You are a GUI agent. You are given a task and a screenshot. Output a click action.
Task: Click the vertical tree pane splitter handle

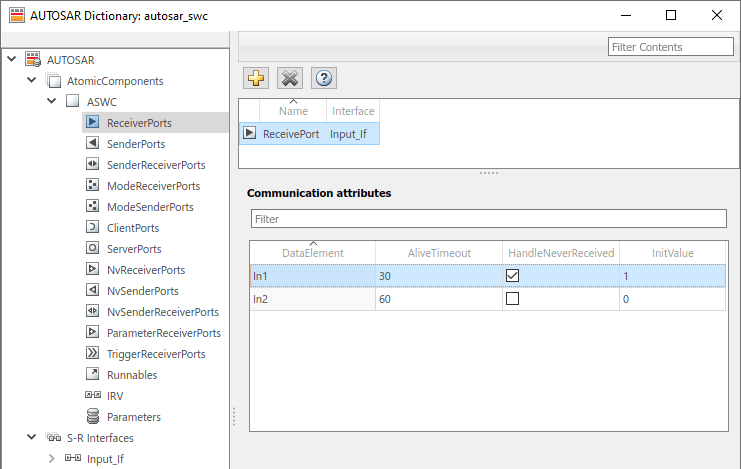pos(233,417)
